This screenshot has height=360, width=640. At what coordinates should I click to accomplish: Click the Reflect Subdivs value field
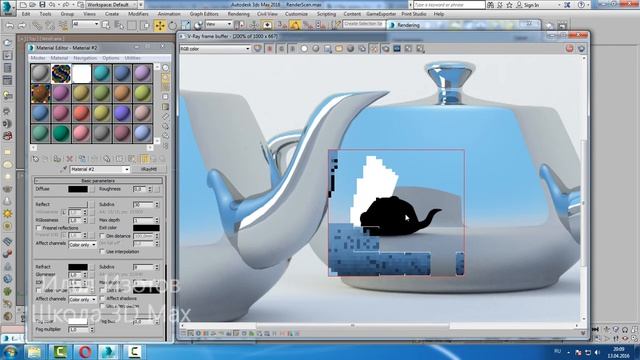143,204
